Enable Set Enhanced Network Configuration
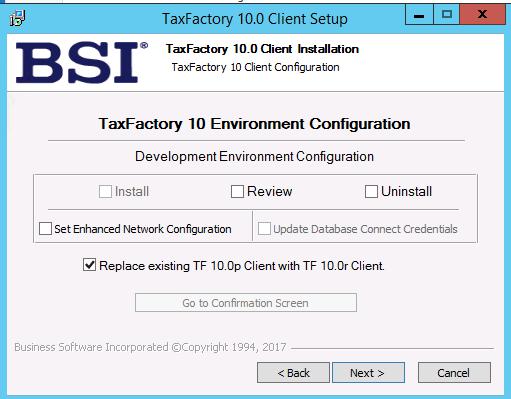 tap(45, 229)
